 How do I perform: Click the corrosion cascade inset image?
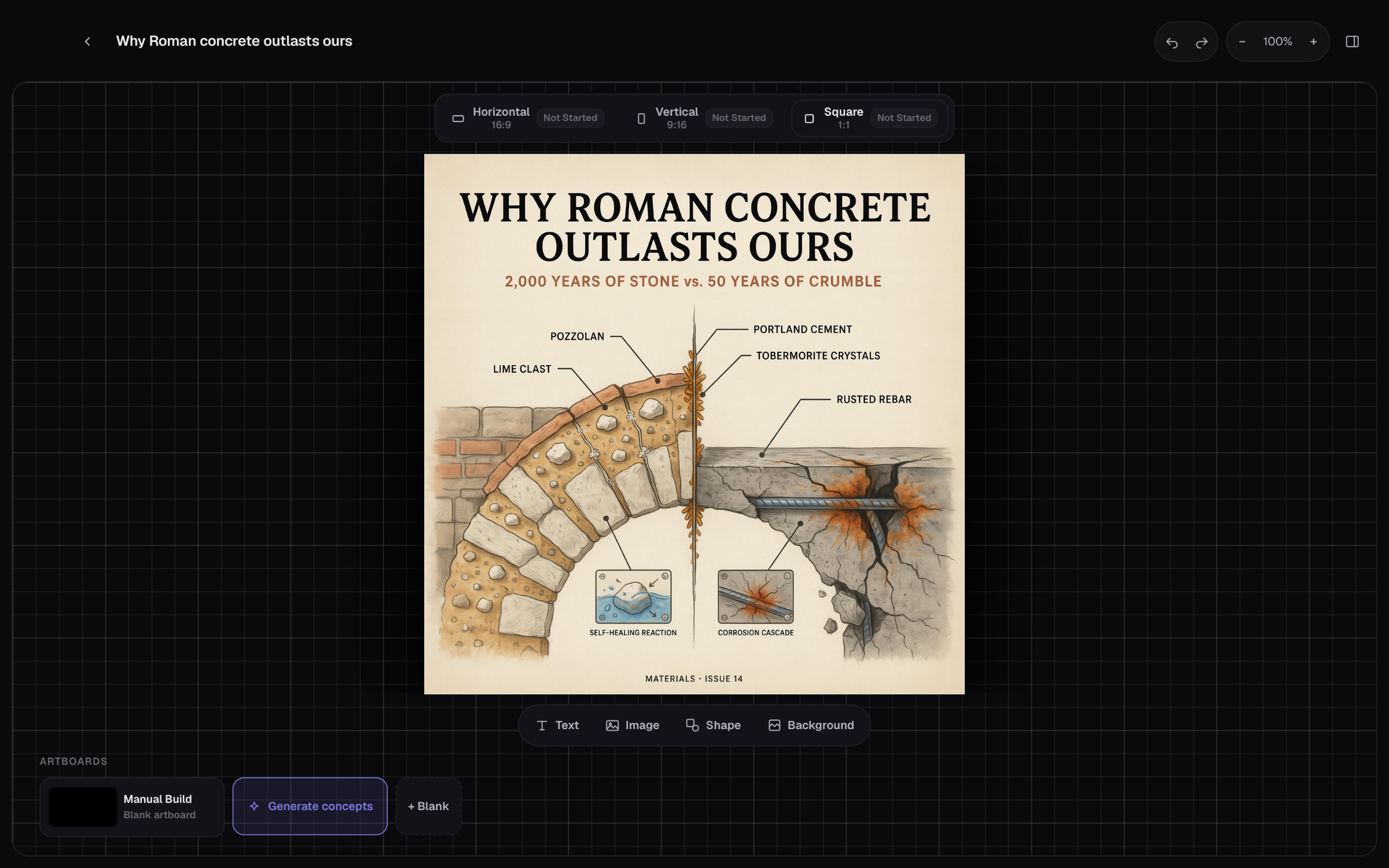(756, 597)
